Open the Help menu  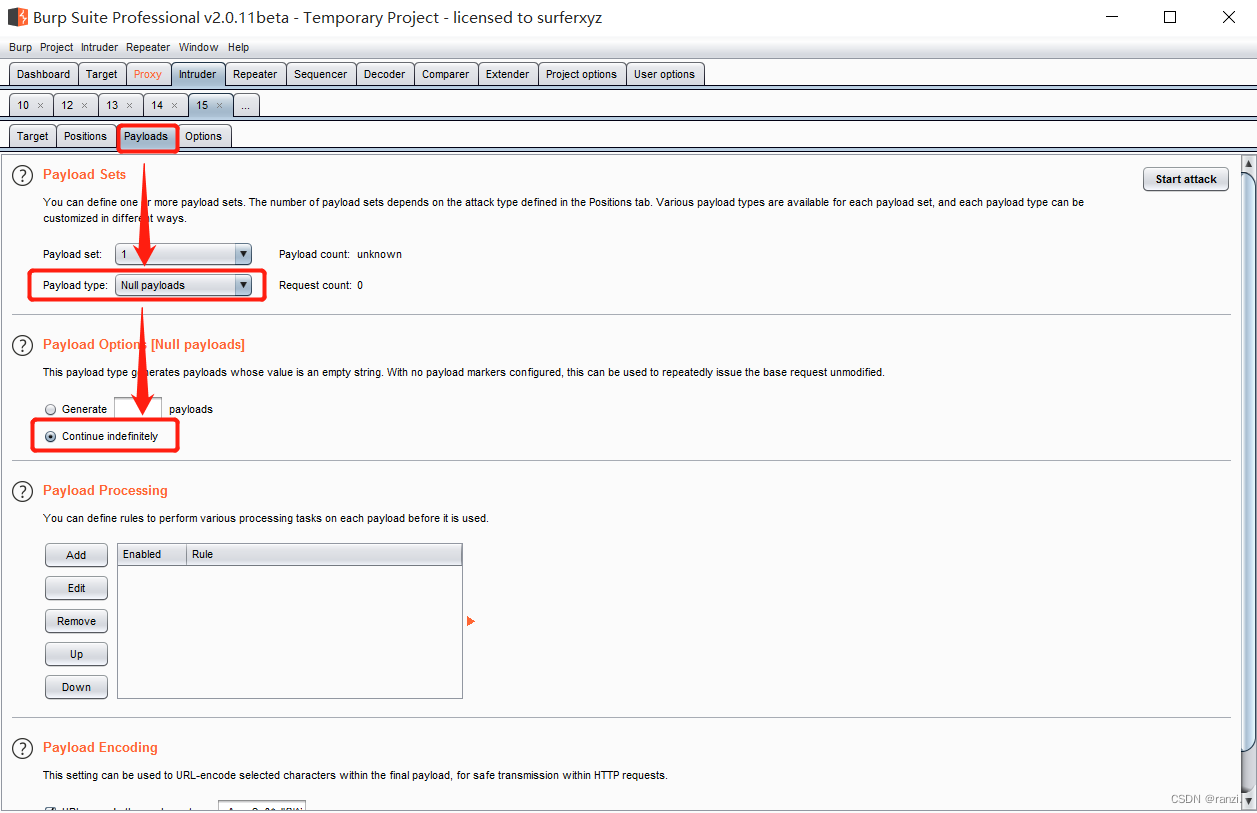pos(238,47)
